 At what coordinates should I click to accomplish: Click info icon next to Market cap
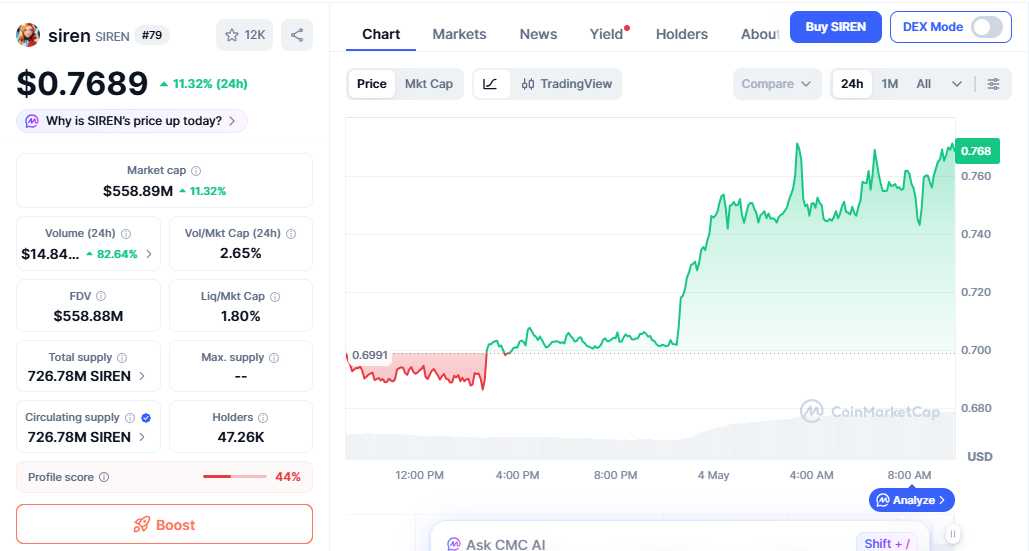[x=196, y=171]
